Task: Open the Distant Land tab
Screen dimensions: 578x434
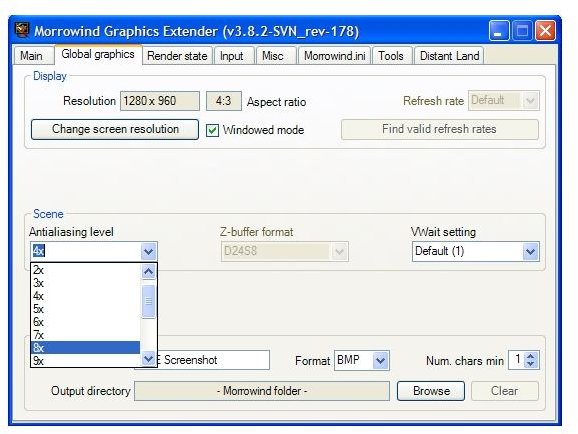Action: click(450, 56)
